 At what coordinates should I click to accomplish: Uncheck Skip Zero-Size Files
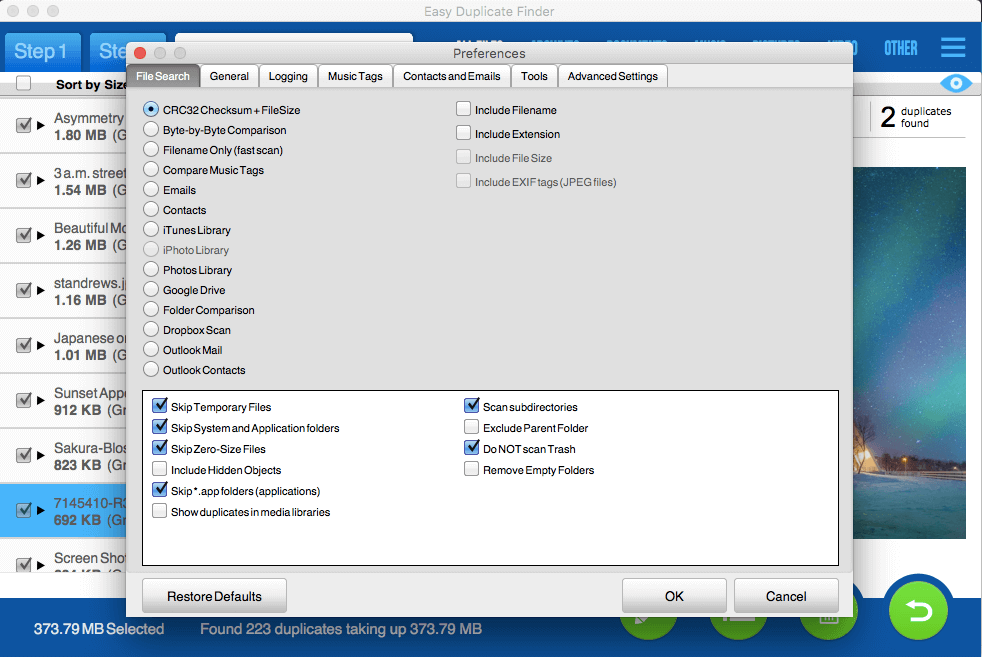click(160, 448)
